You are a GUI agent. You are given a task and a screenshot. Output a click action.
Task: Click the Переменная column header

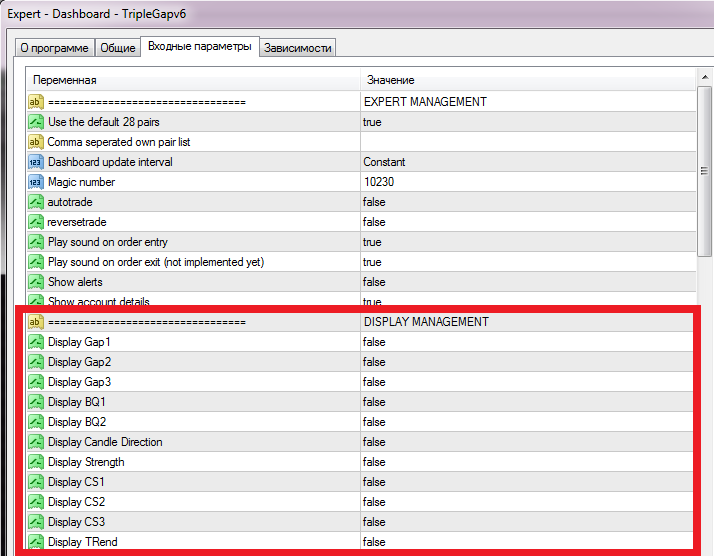click(193, 80)
